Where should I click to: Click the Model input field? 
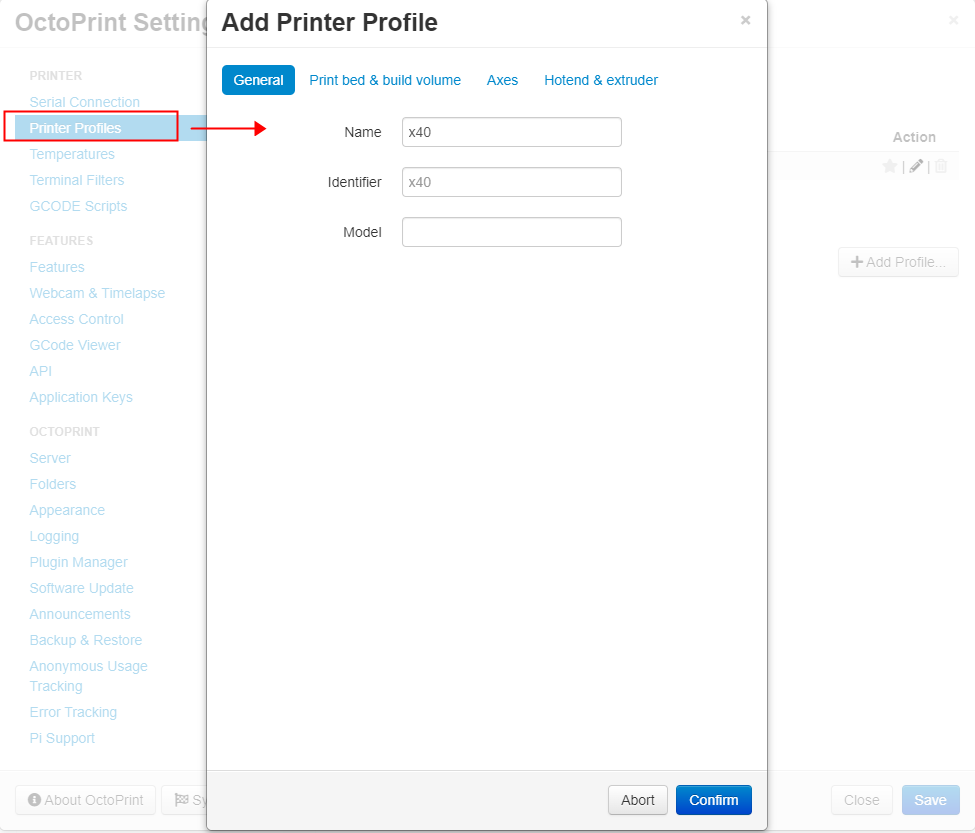click(512, 232)
